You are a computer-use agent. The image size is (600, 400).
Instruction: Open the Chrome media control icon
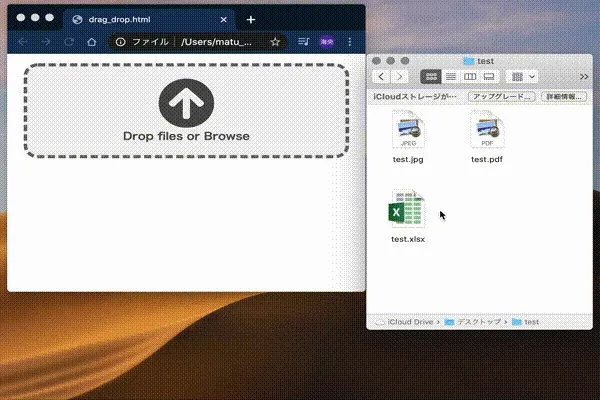(303, 43)
